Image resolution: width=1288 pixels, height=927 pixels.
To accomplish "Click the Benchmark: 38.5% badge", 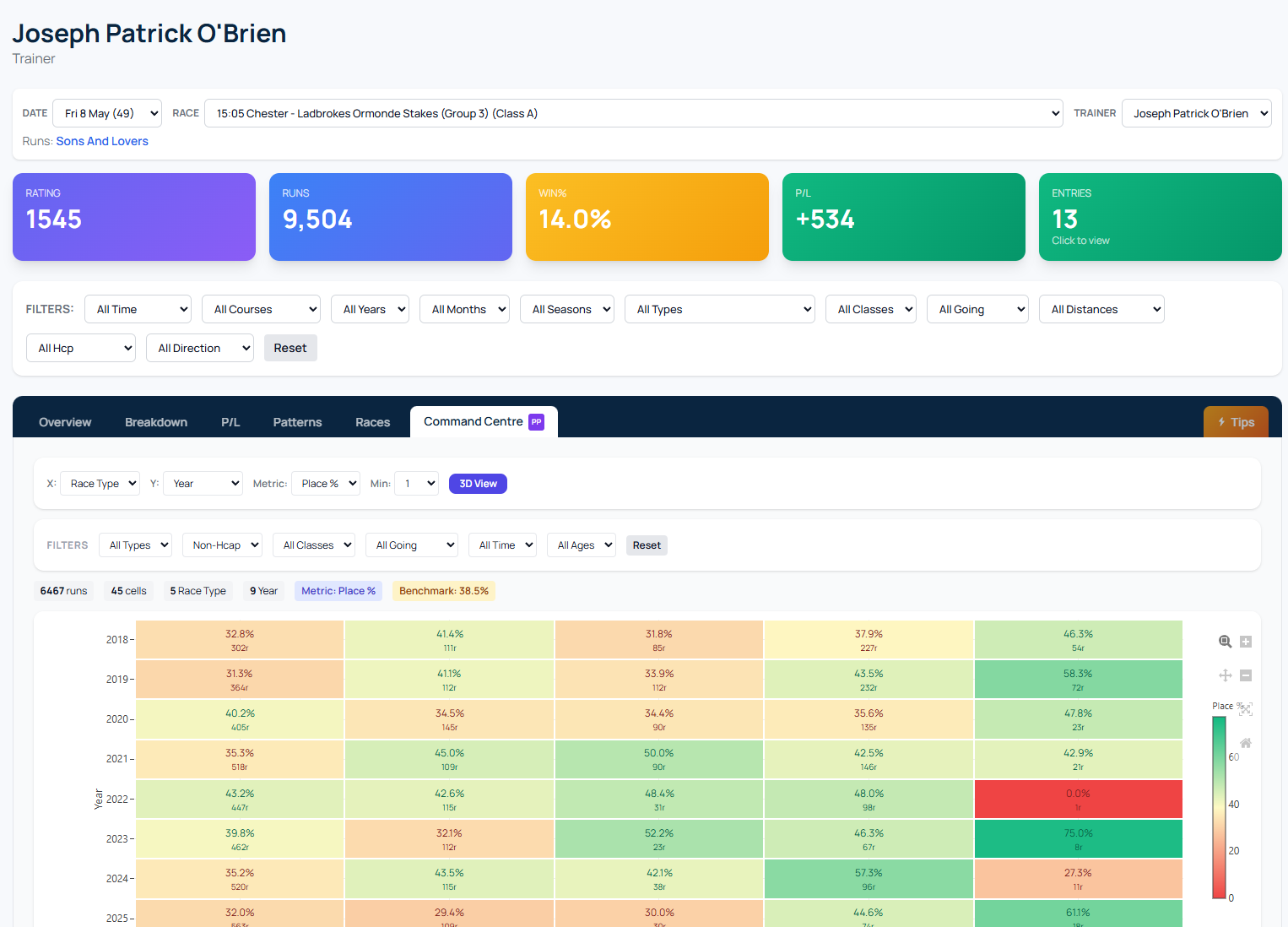I will 444,591.
